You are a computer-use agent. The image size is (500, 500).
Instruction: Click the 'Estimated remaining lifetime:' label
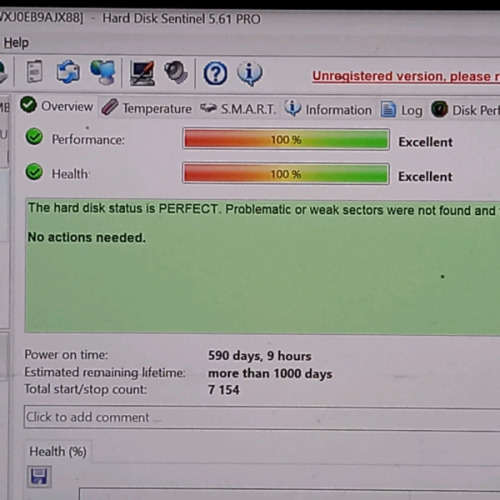coord(105,372)
